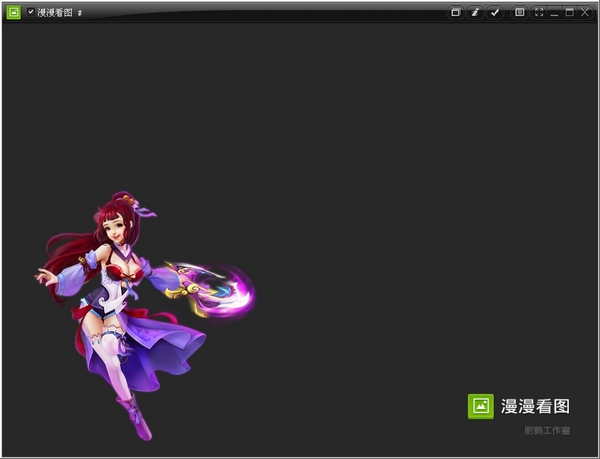
Task: Toggle the checkbox beside 漫漫看图 title
Action: (31, 12)
